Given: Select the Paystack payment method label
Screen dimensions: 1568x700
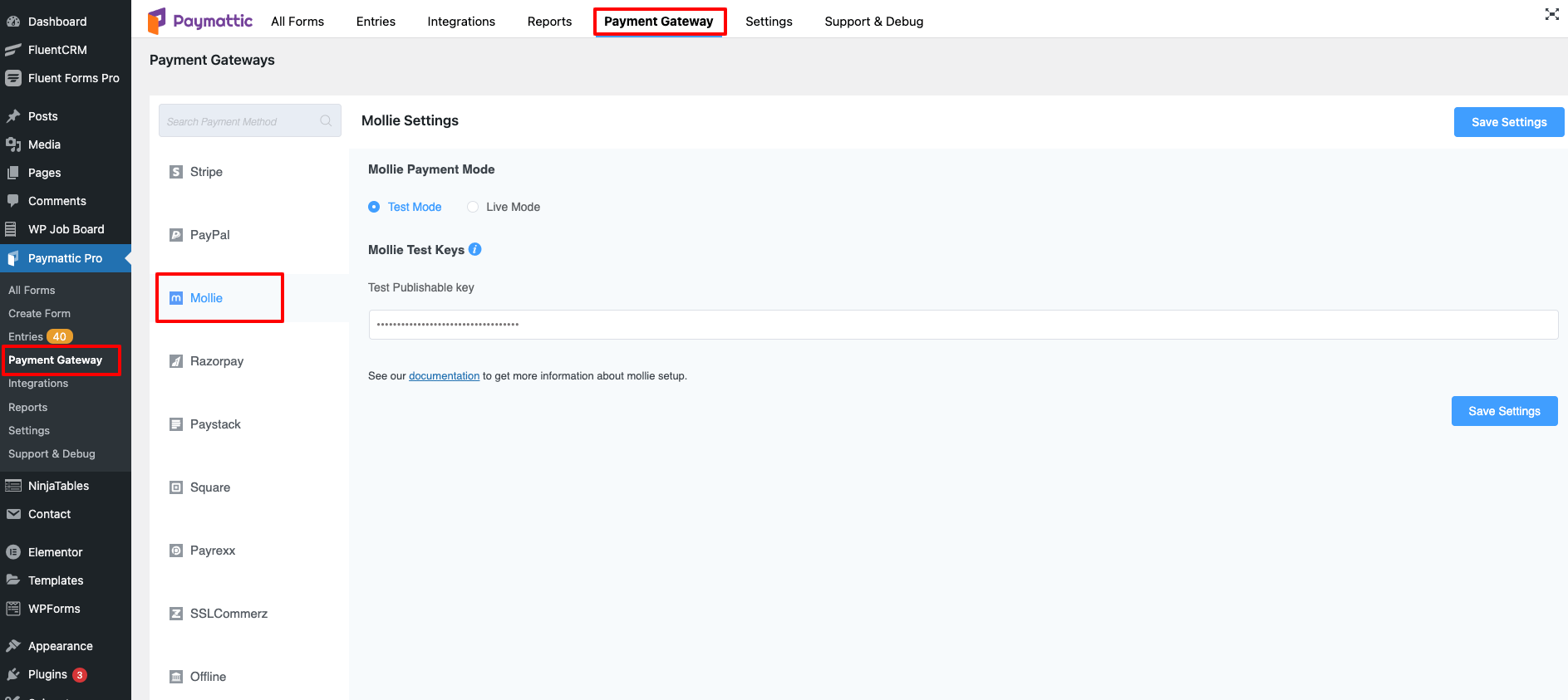Looking at the screenshot, I should point(215,424).
